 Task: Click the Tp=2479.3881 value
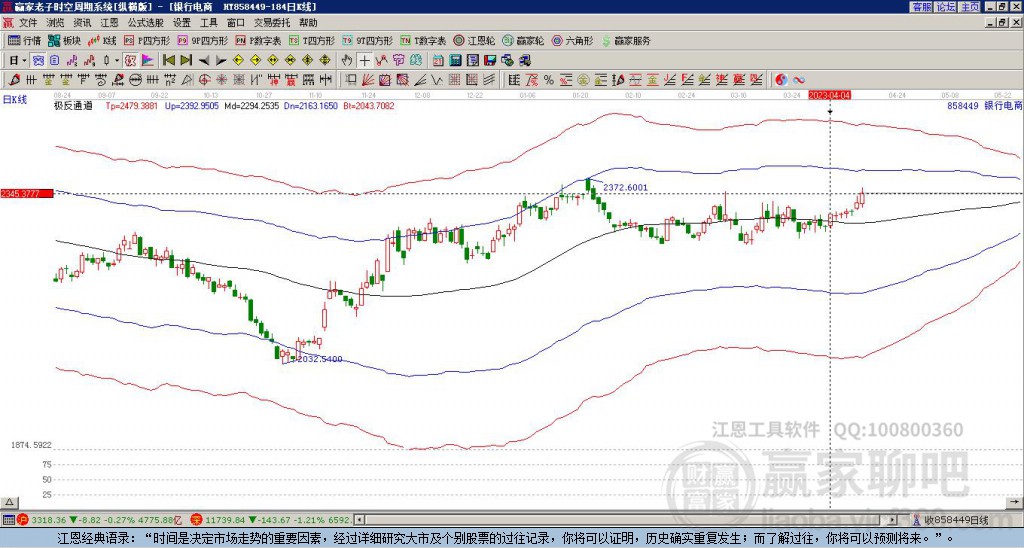[132, 106]
